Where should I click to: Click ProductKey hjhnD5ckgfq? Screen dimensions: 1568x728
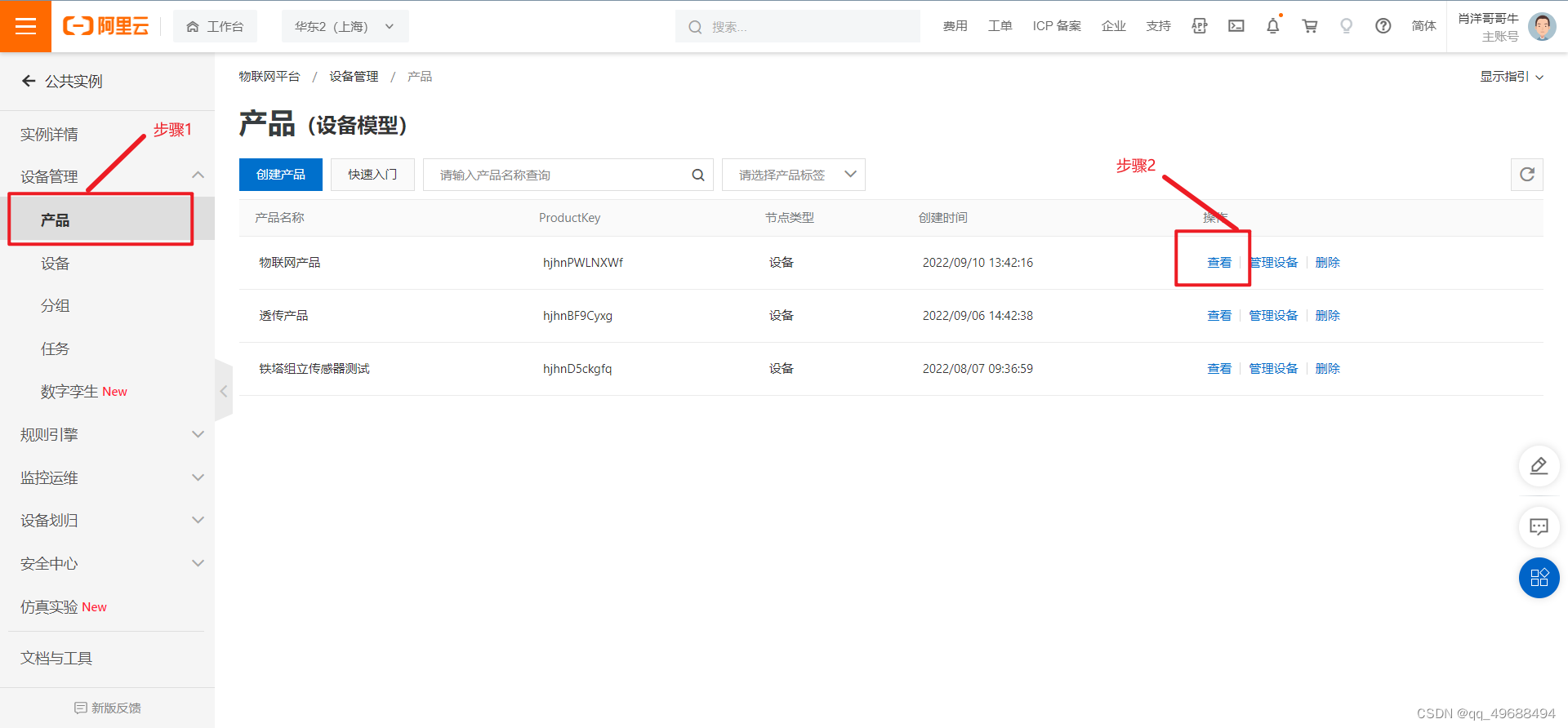[x=577, y=369]
